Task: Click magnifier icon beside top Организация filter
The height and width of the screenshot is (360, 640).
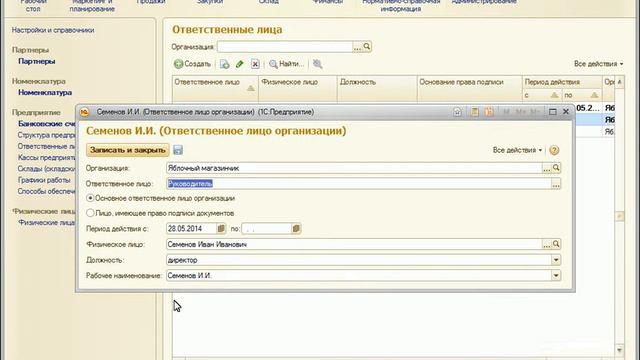Action: (367, 47)
